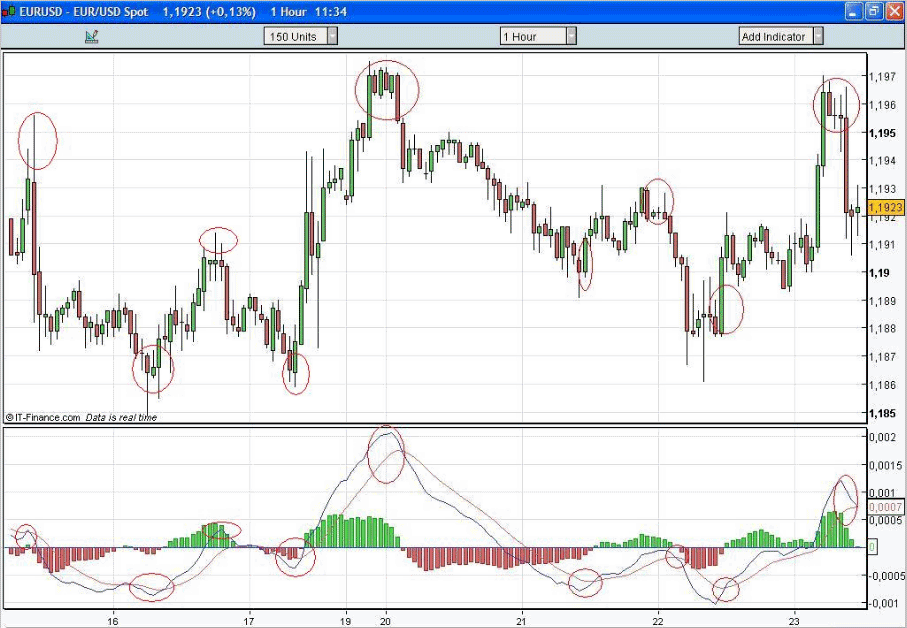Click the 1,19 price axis label

879,272
